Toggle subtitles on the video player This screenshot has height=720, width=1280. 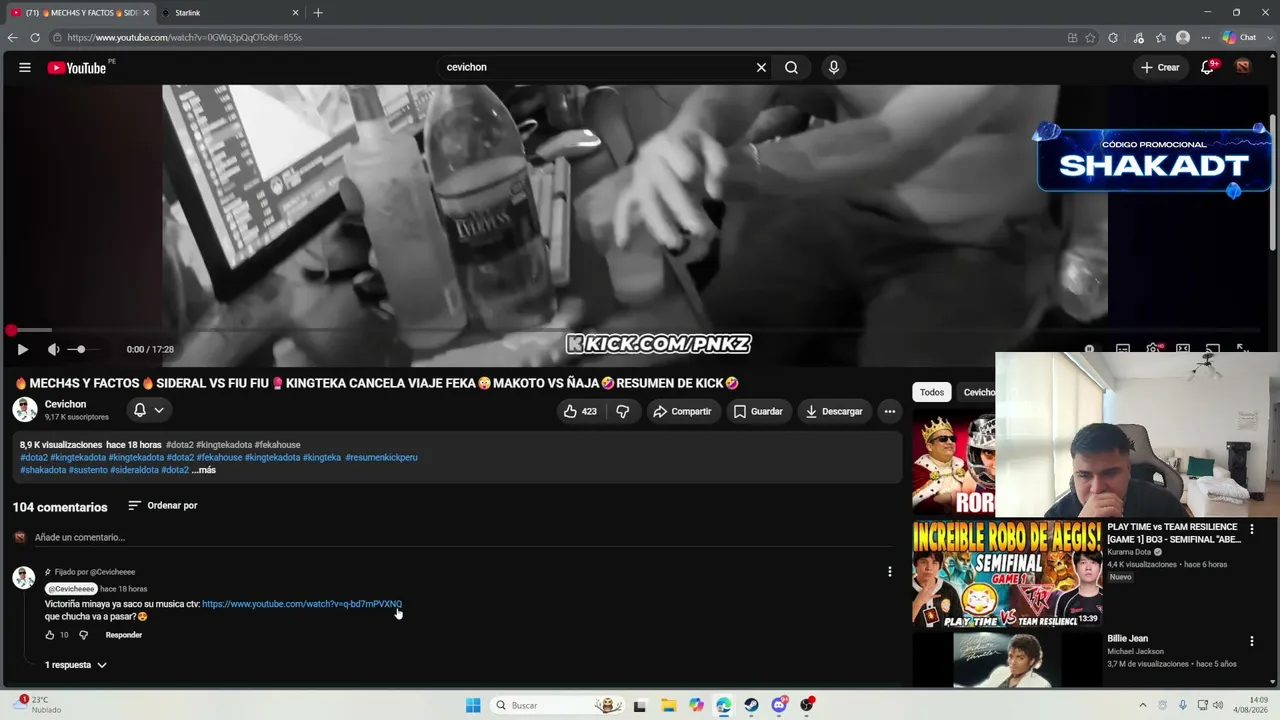pos(1123,348)
